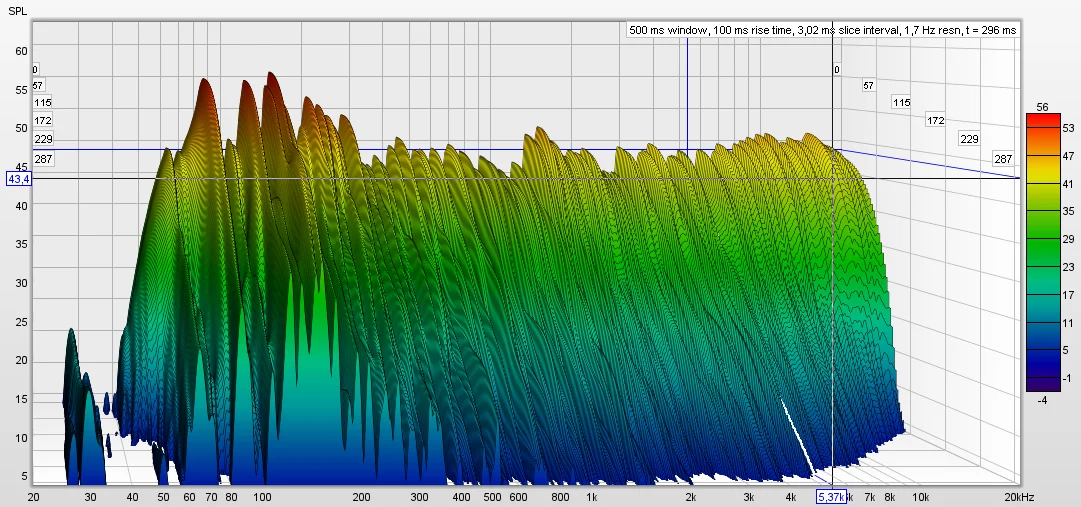Click the -4 minimum label below color scale
The image size is (1081, 507).
click(x=1042, y=399)
